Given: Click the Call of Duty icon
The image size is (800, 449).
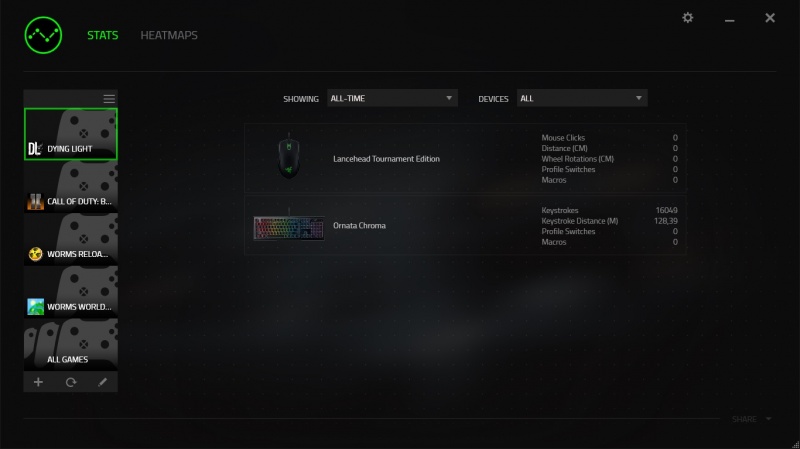Looking at the screenshot, I should coord(35,202).
